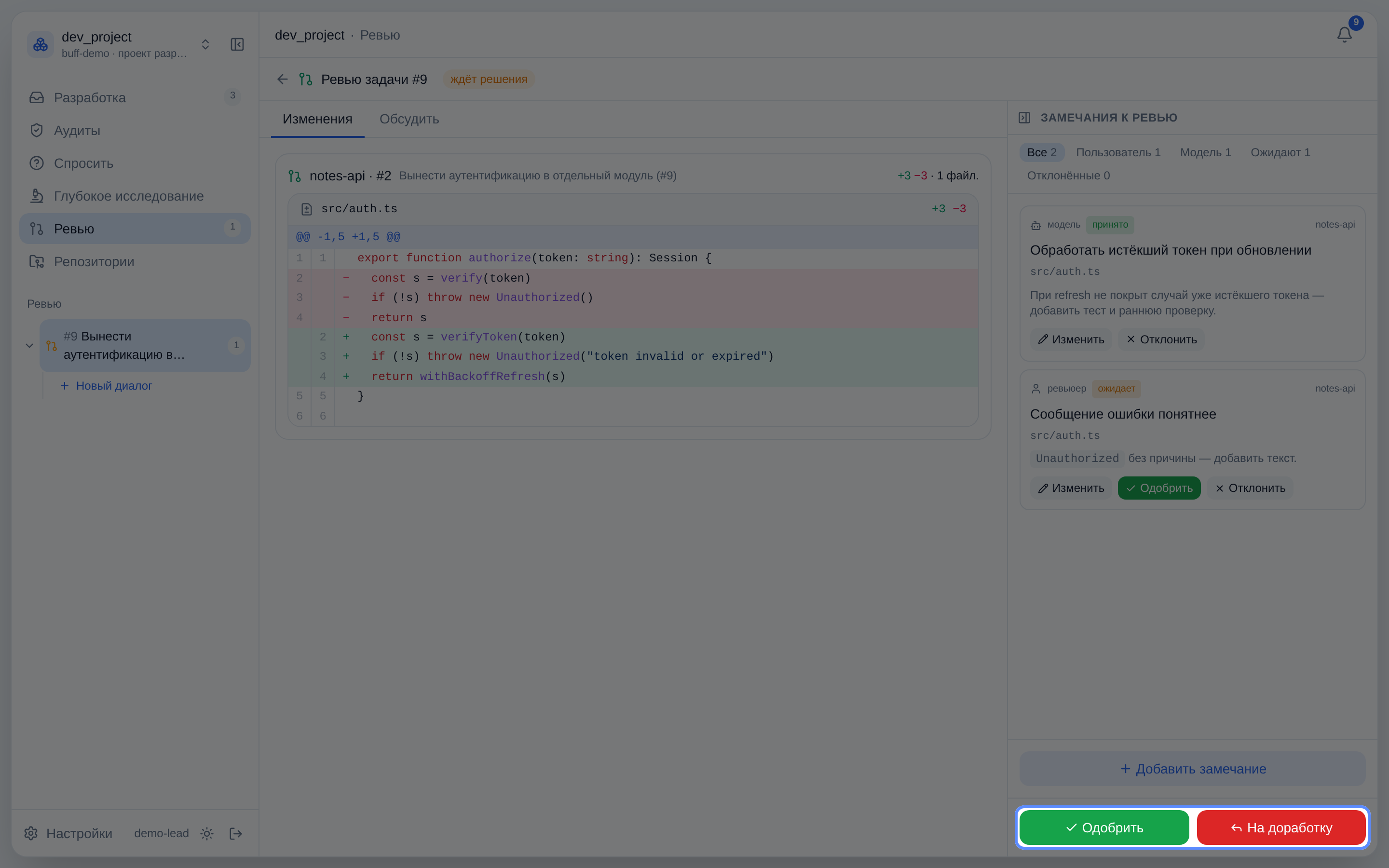Switch to the Изменения tab
1389x868 pixels.
pos(317,119)
